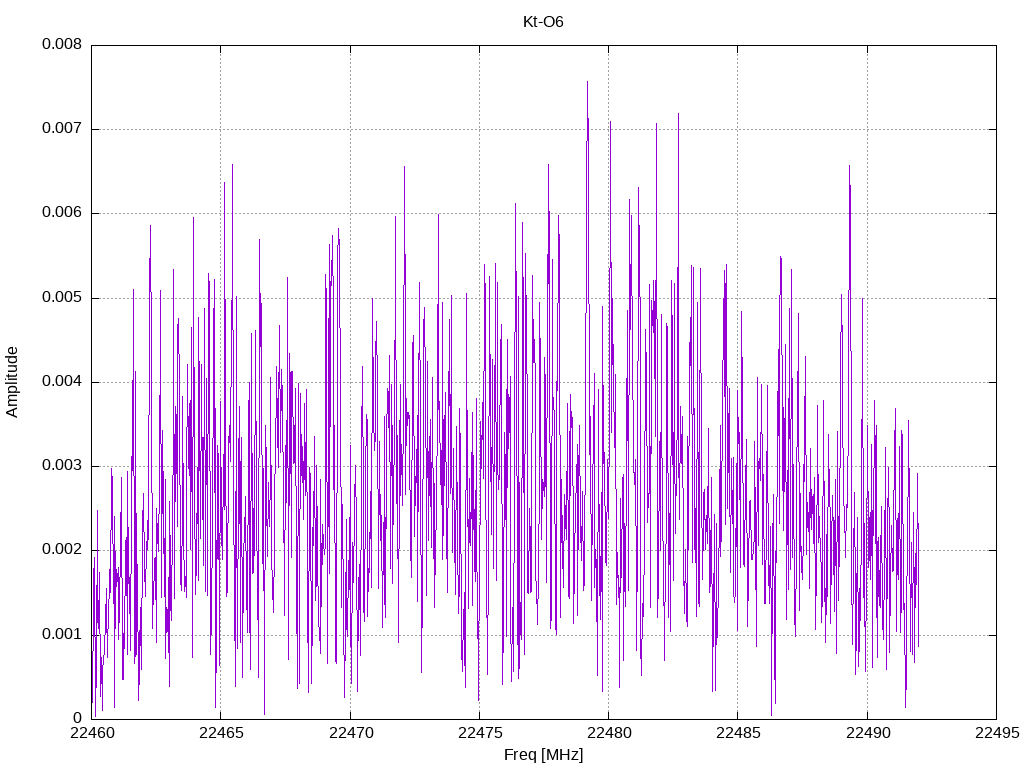
Task: Click the 22495 x-axis tick label
Action: tap(997, 733)
